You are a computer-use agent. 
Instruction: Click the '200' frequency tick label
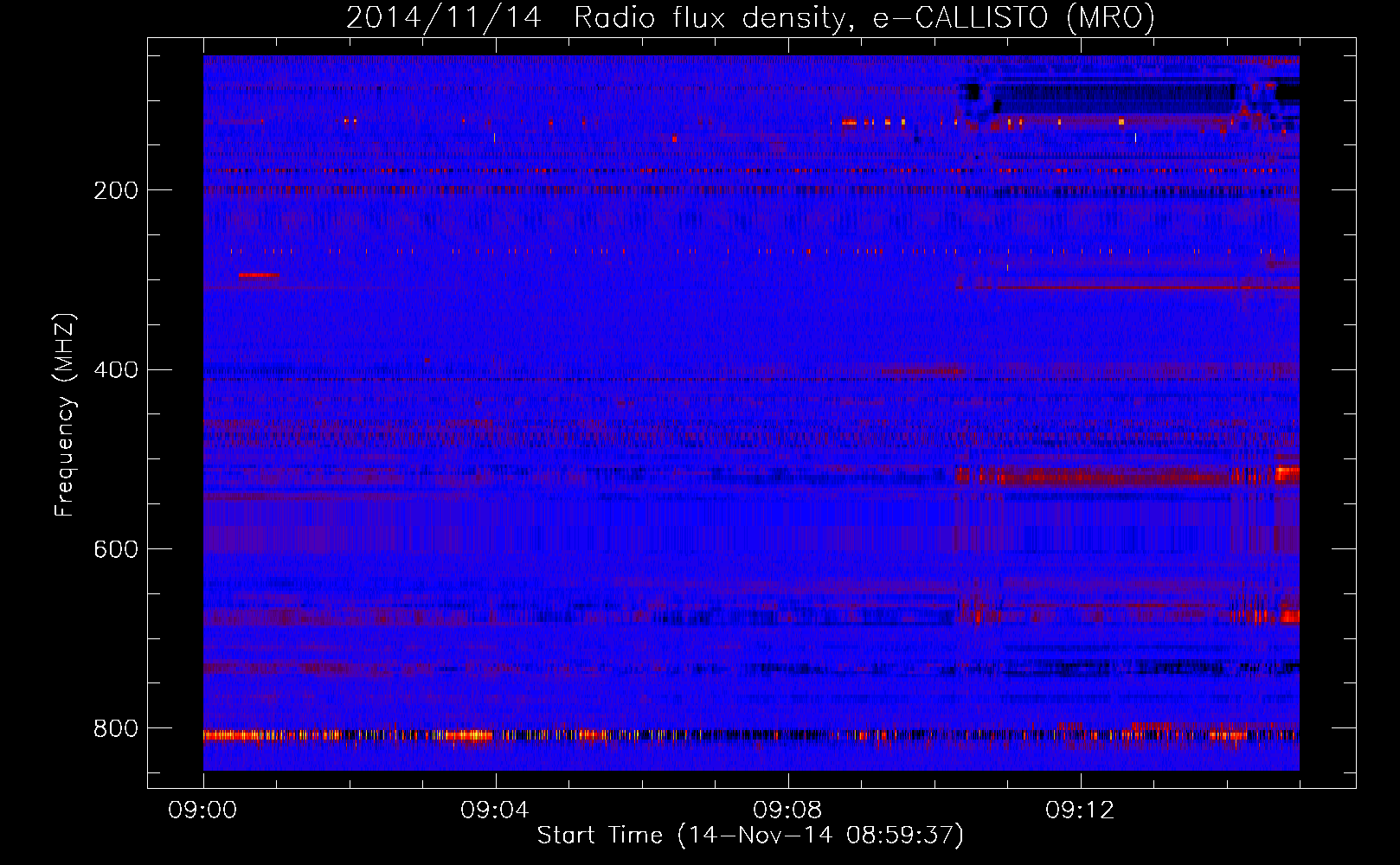click(x=116, y=190)
